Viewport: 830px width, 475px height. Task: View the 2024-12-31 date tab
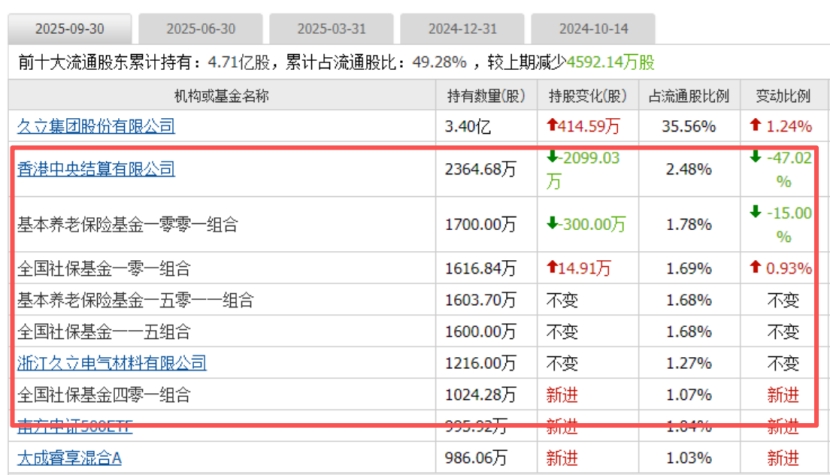[x=462, y=29]
